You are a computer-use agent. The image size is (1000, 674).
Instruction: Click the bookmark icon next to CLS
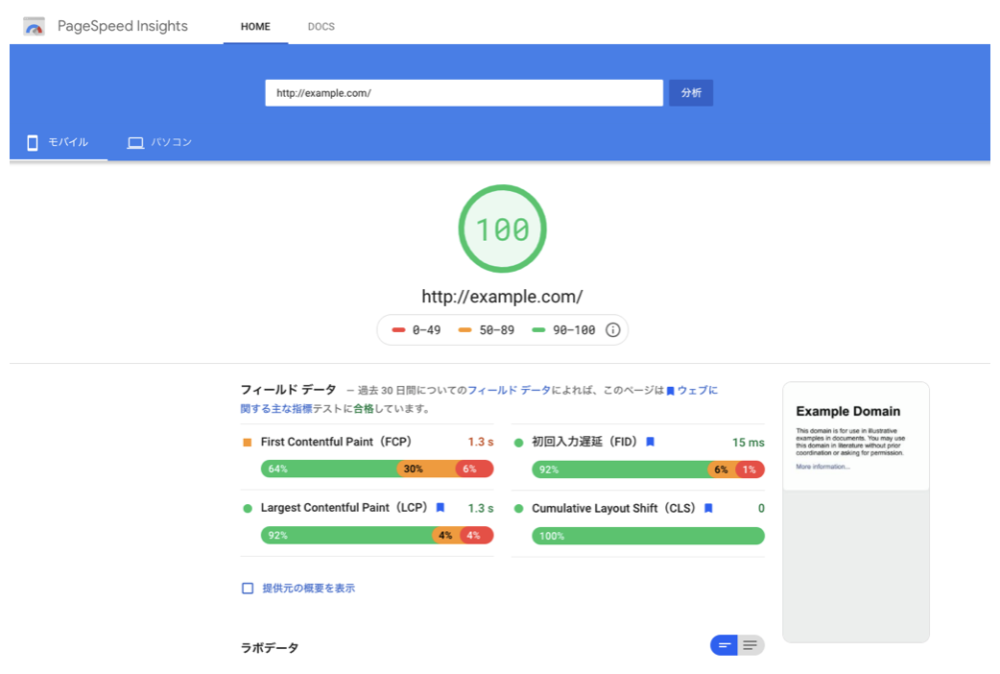pos(708,508)
